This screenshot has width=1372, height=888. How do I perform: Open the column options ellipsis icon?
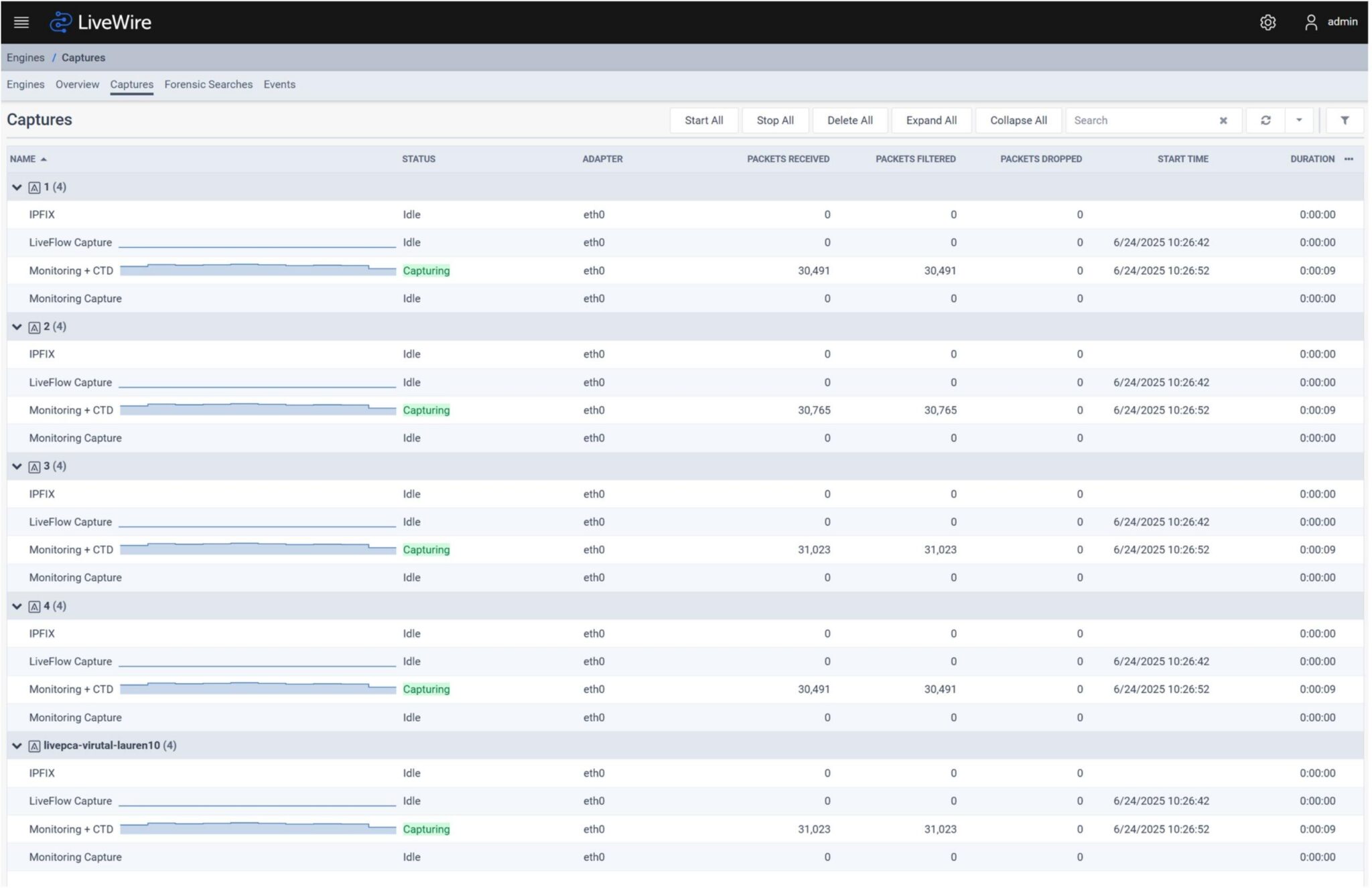tap(1349, 159)
